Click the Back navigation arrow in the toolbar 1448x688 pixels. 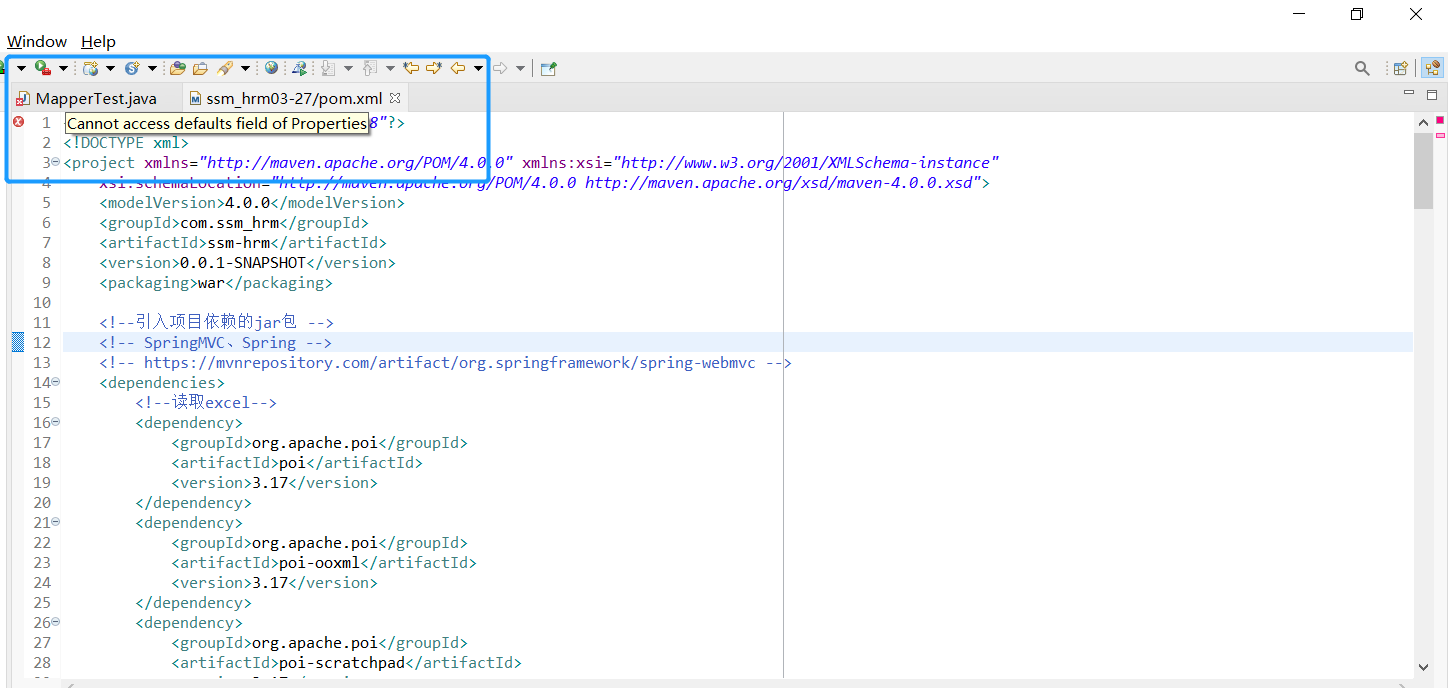coord(459,67)
